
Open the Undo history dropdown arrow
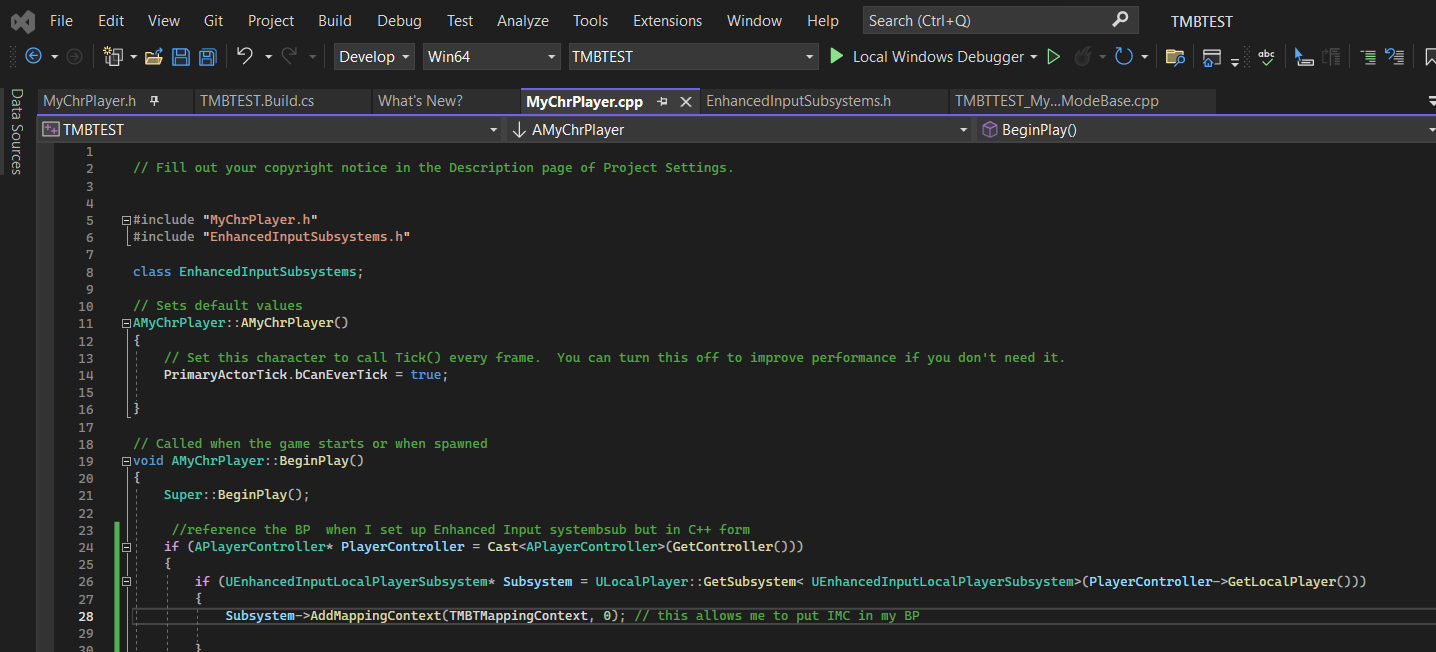tap(268, 57)
